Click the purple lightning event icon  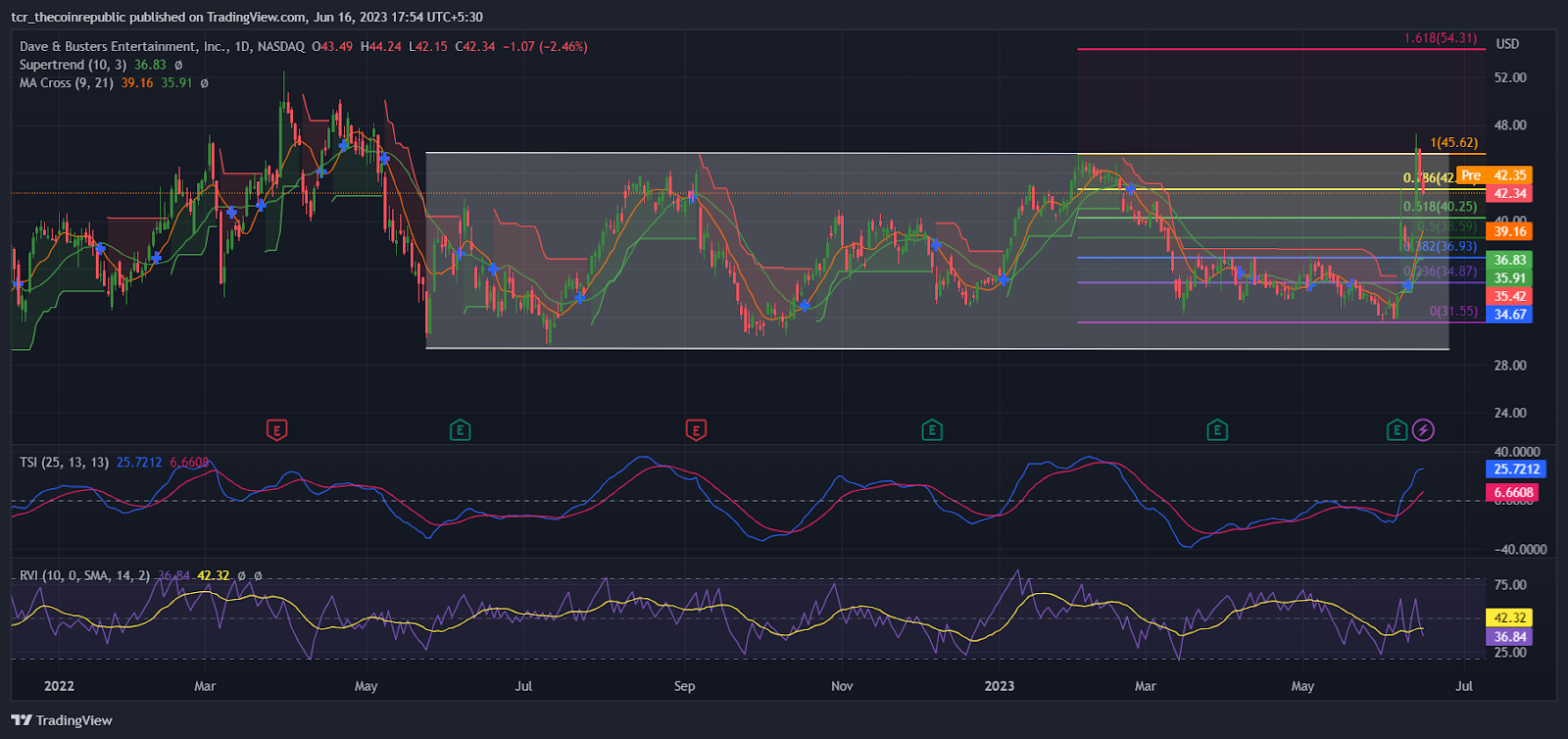click(x=1423, y=429)
